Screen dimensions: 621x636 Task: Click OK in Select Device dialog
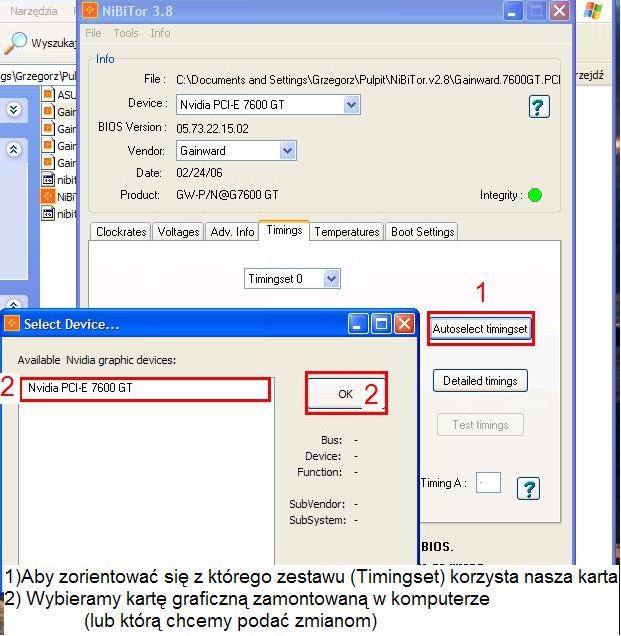[x=346, y=394]
